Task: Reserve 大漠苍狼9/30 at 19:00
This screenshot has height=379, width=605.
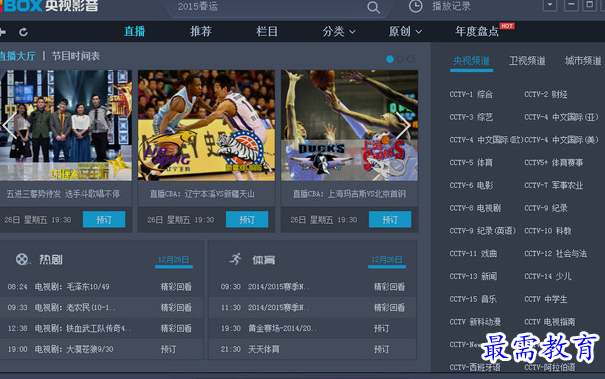Action: pyautogui.click(x=169, y=349)
